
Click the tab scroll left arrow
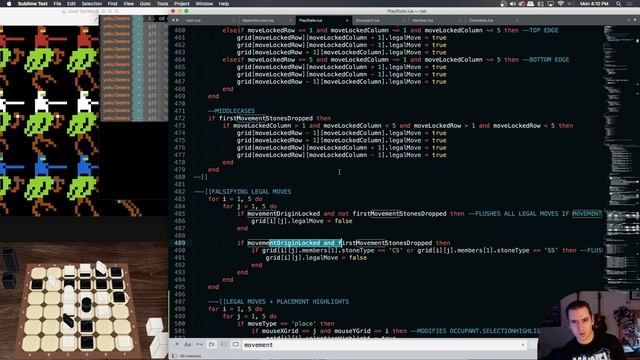coord(173,20)
